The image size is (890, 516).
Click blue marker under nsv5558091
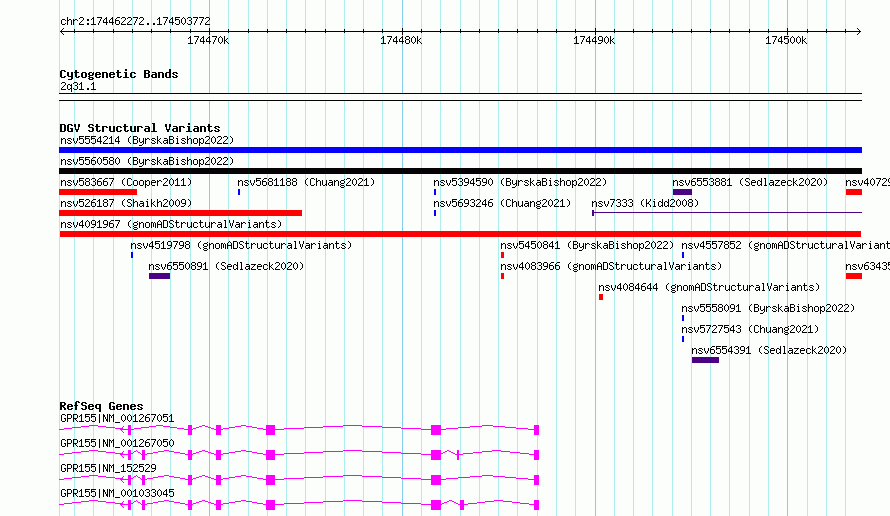pyautogui.click(x=683, y=318)
